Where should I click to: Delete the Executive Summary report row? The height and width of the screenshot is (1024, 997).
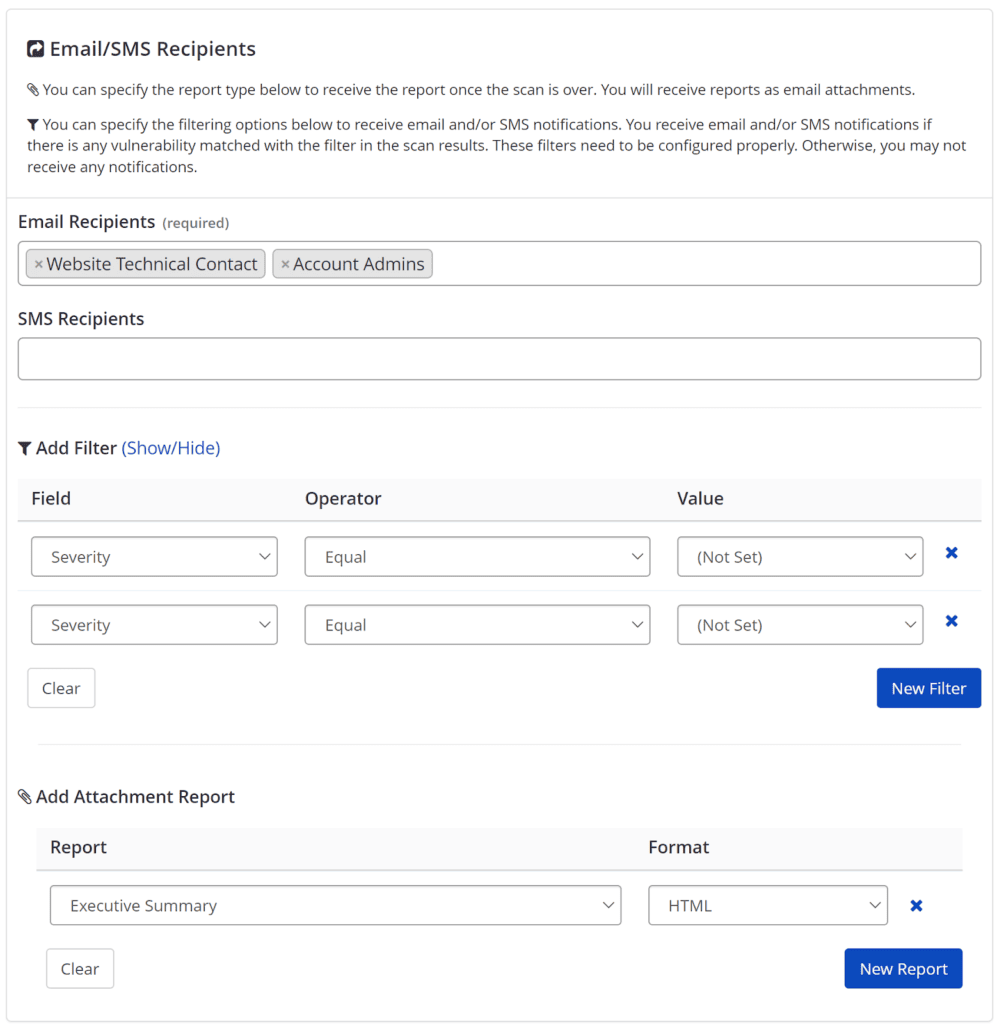916,905
